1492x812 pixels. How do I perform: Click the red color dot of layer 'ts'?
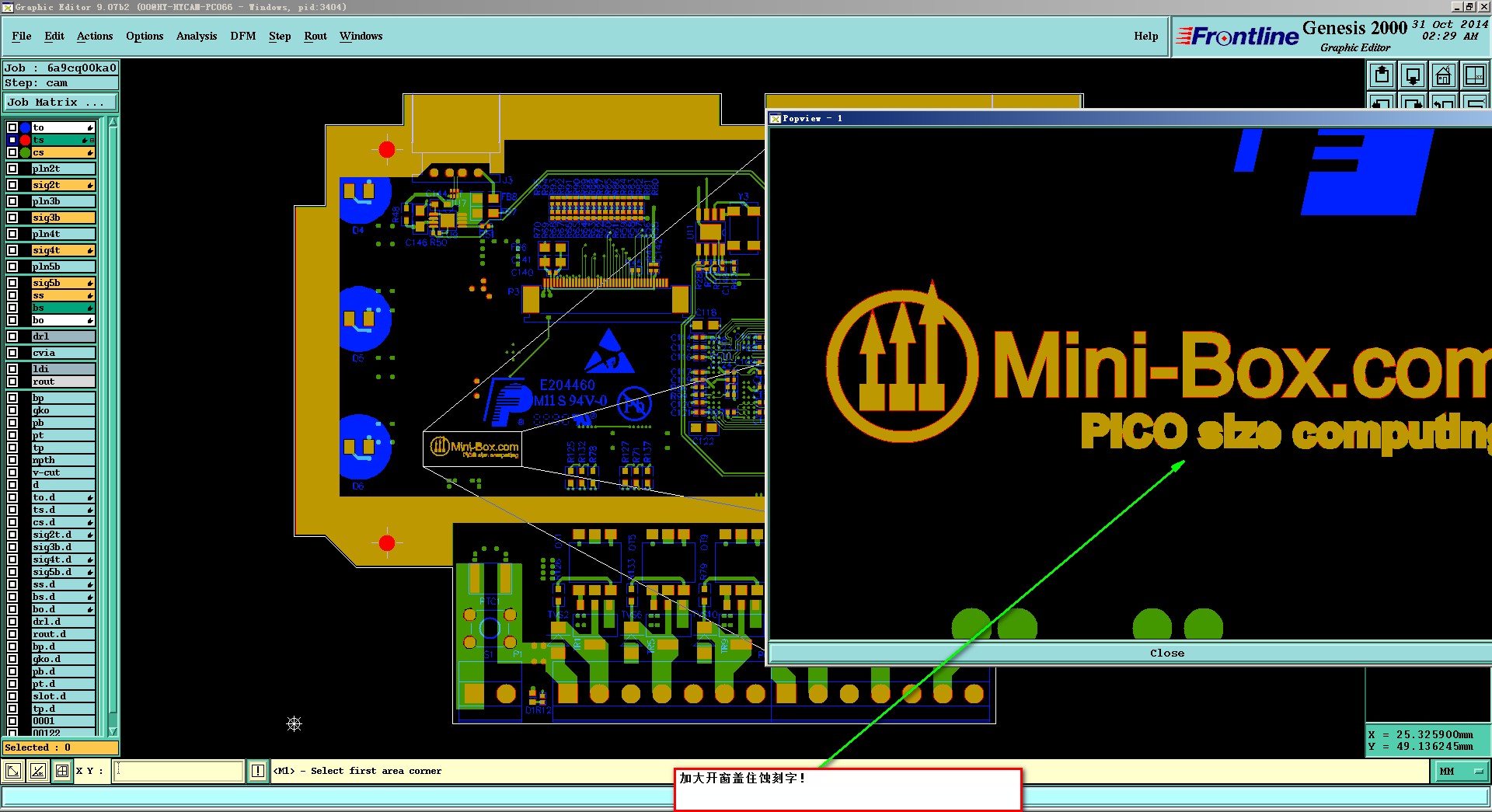tap(25, 140)
